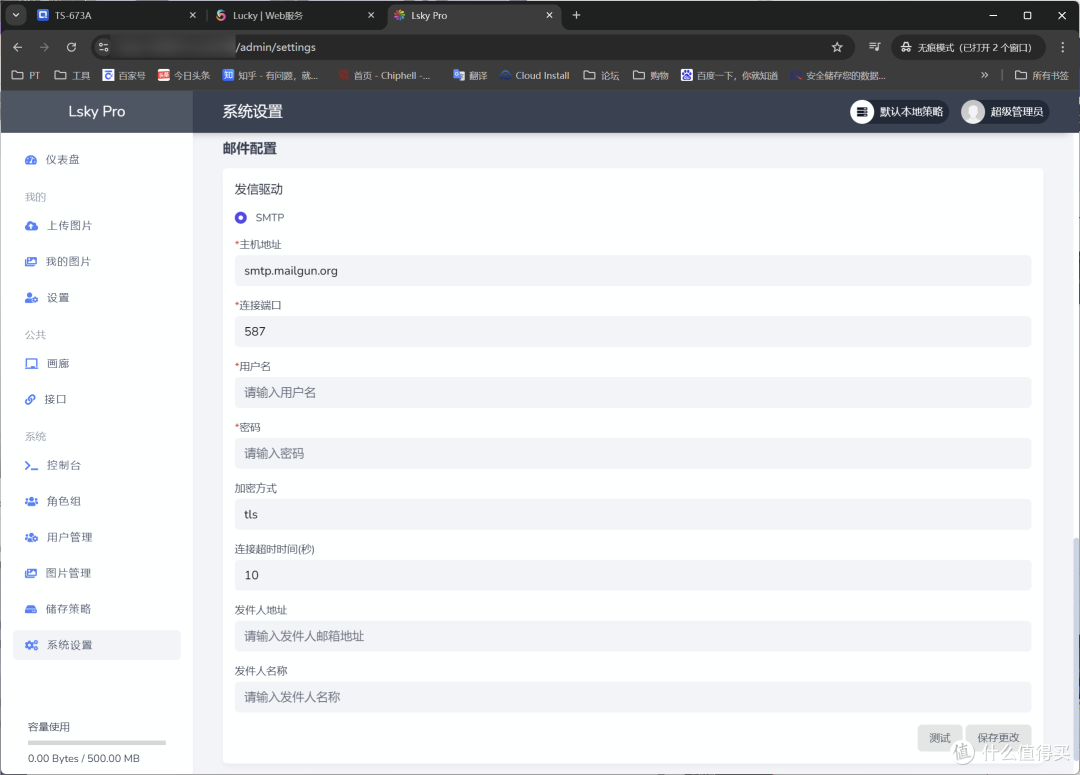Reload the page
1080x775 pixels.
pos(71,47)
